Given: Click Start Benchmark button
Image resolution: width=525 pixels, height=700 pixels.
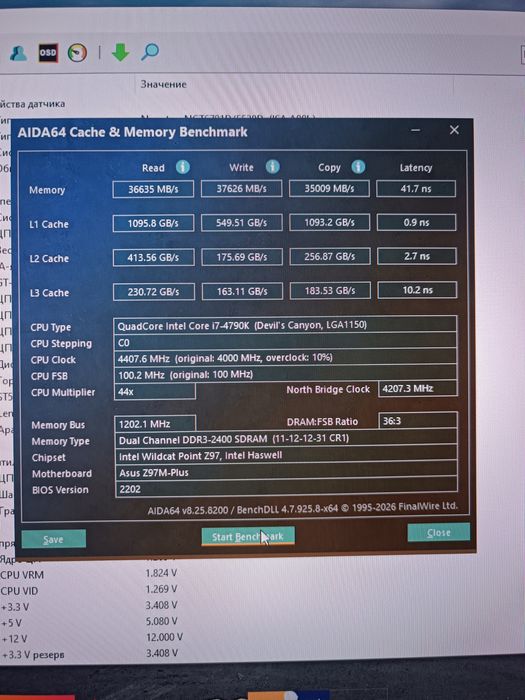Looking at the screenshot, I should [248, 536].
